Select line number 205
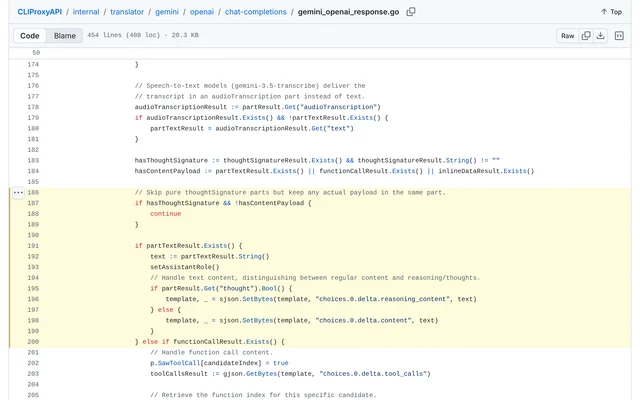The image size is (640, 400). coord(33,395)
